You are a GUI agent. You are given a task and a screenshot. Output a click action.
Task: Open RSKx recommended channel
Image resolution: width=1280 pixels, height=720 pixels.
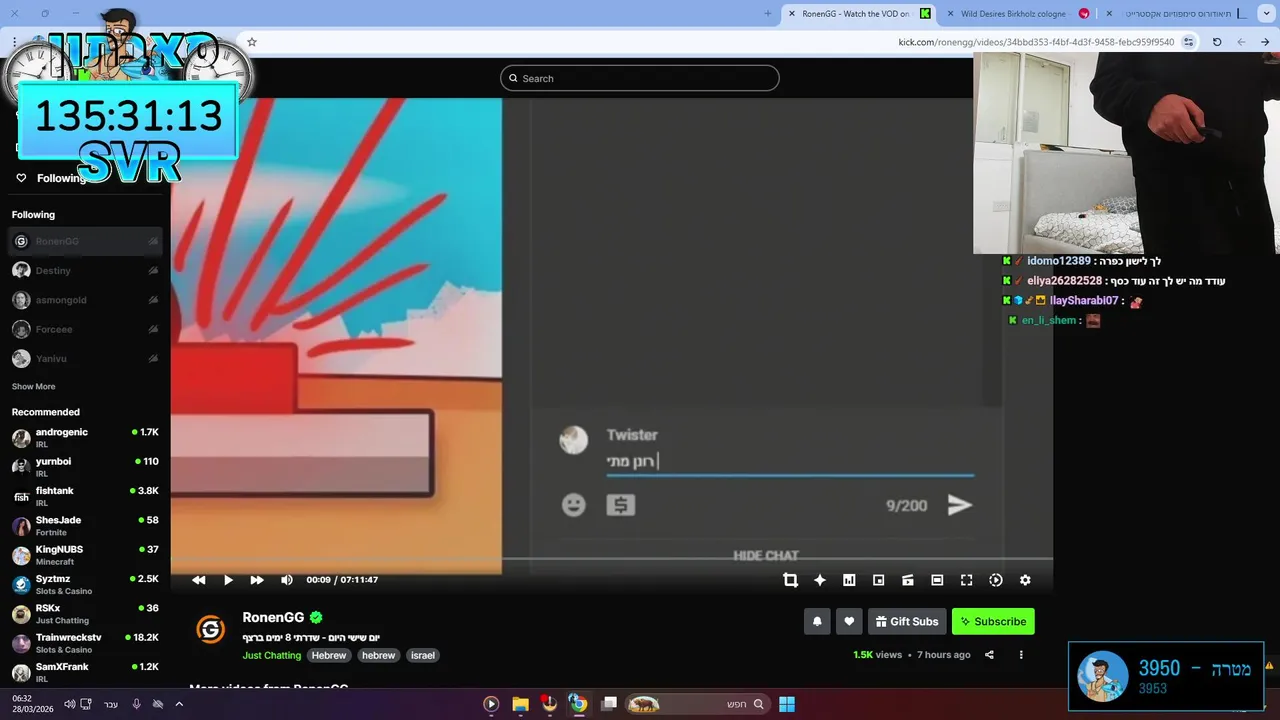85,614
